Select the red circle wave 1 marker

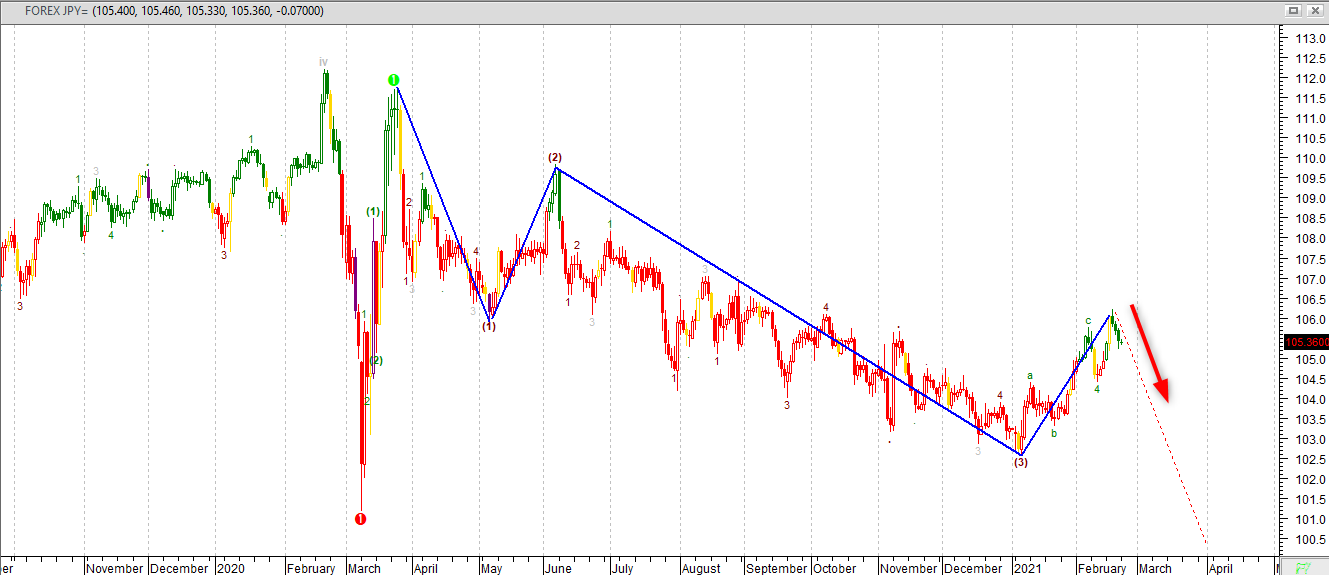pyautogui.click(x=361, y=519)
